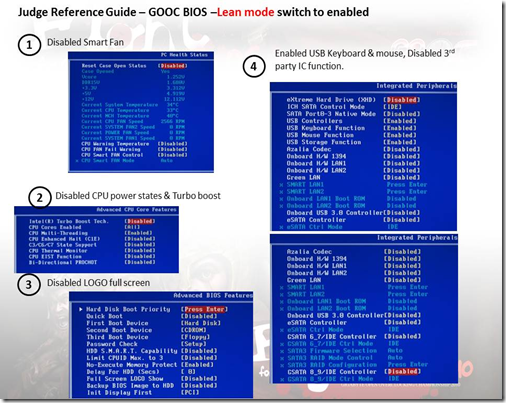Click 'Disabled CPU power states & Turbo boost' caption
Viewport: 506px width, 403px height.
click(138, 196)
